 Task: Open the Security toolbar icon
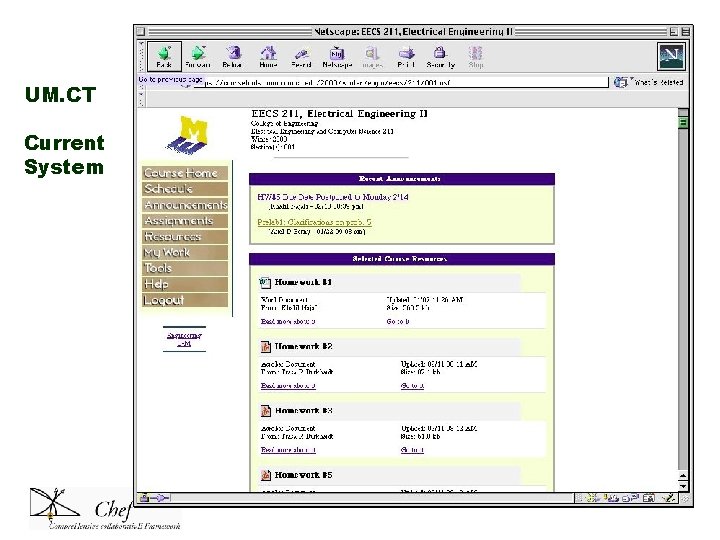[440, 57]
